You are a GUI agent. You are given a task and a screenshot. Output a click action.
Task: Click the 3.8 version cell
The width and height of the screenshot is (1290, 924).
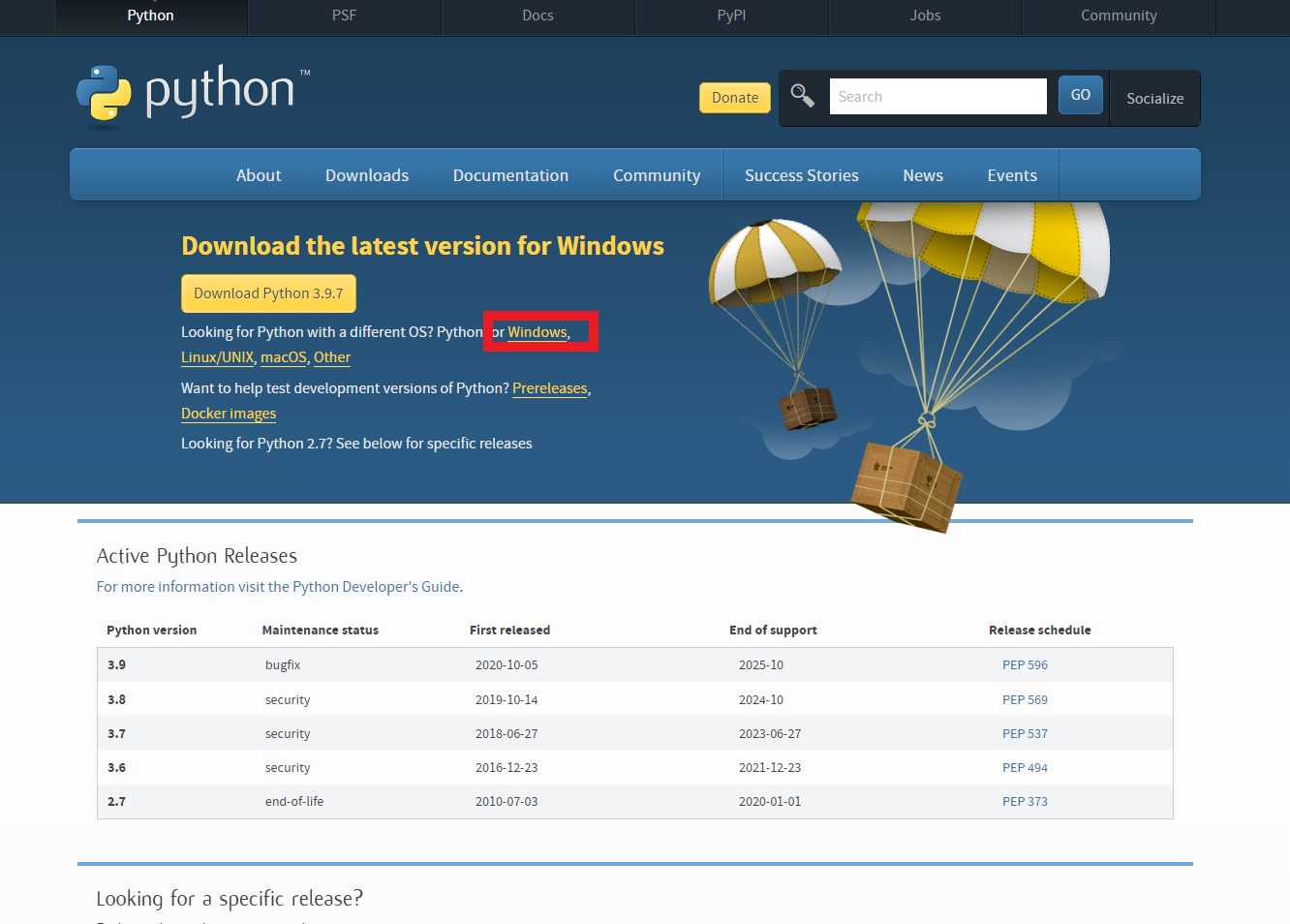[116, 700]
